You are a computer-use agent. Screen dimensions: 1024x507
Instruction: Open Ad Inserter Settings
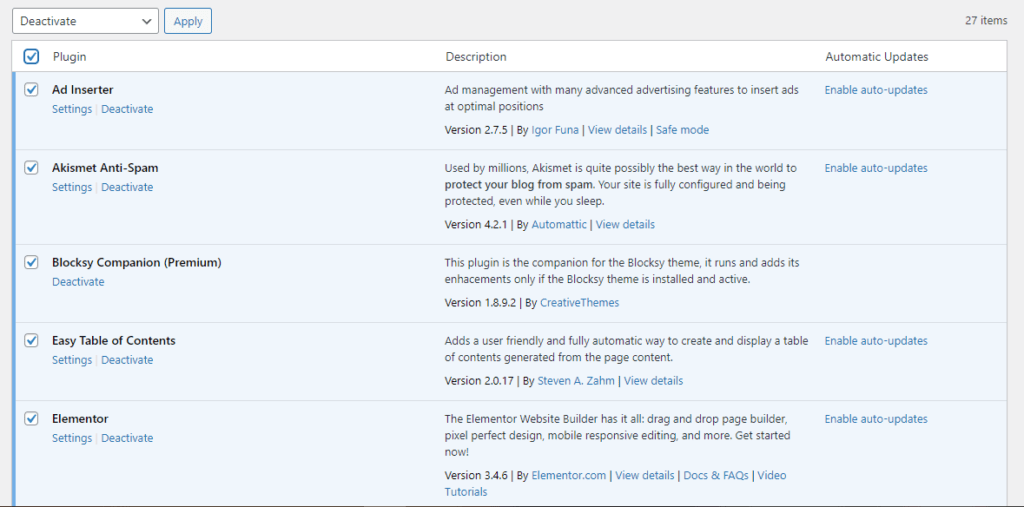pyautogui.click(x=72, y=109)
